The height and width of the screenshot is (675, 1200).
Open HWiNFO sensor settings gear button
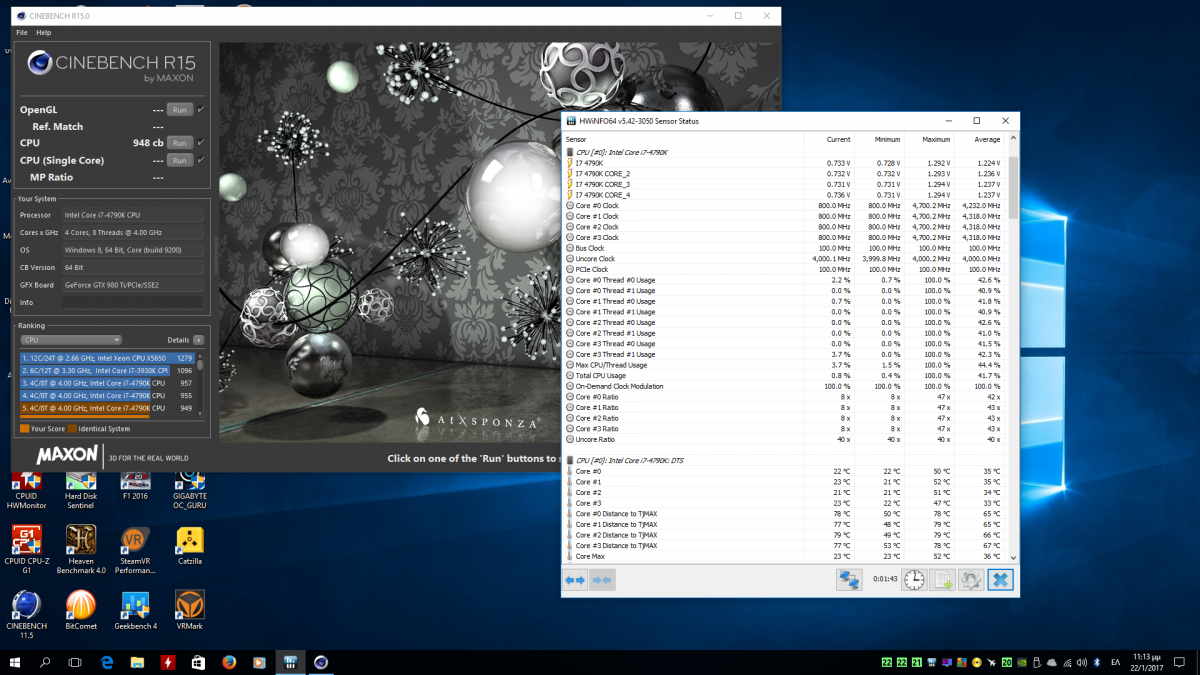(x=971, y=580)
